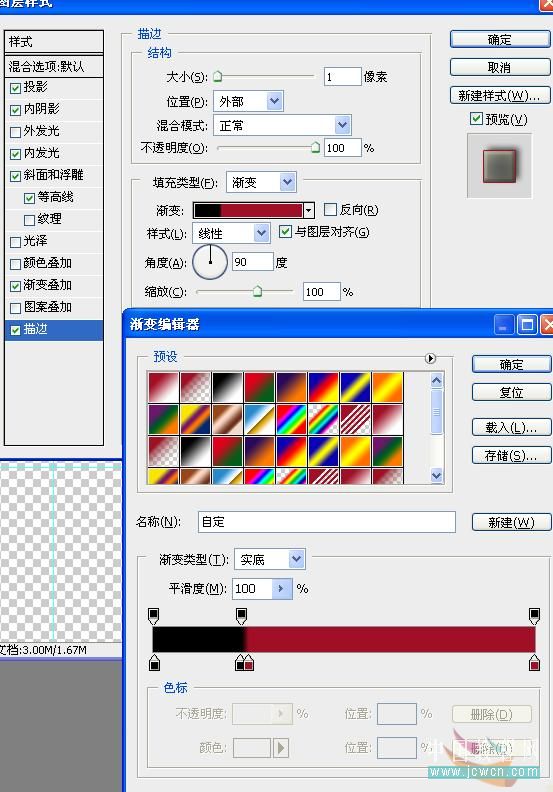Enable the 图案叠加 pattern overlay checkbox
This screenshot has height=792, width=553.
pyautogui.click(x=15, y=308)
